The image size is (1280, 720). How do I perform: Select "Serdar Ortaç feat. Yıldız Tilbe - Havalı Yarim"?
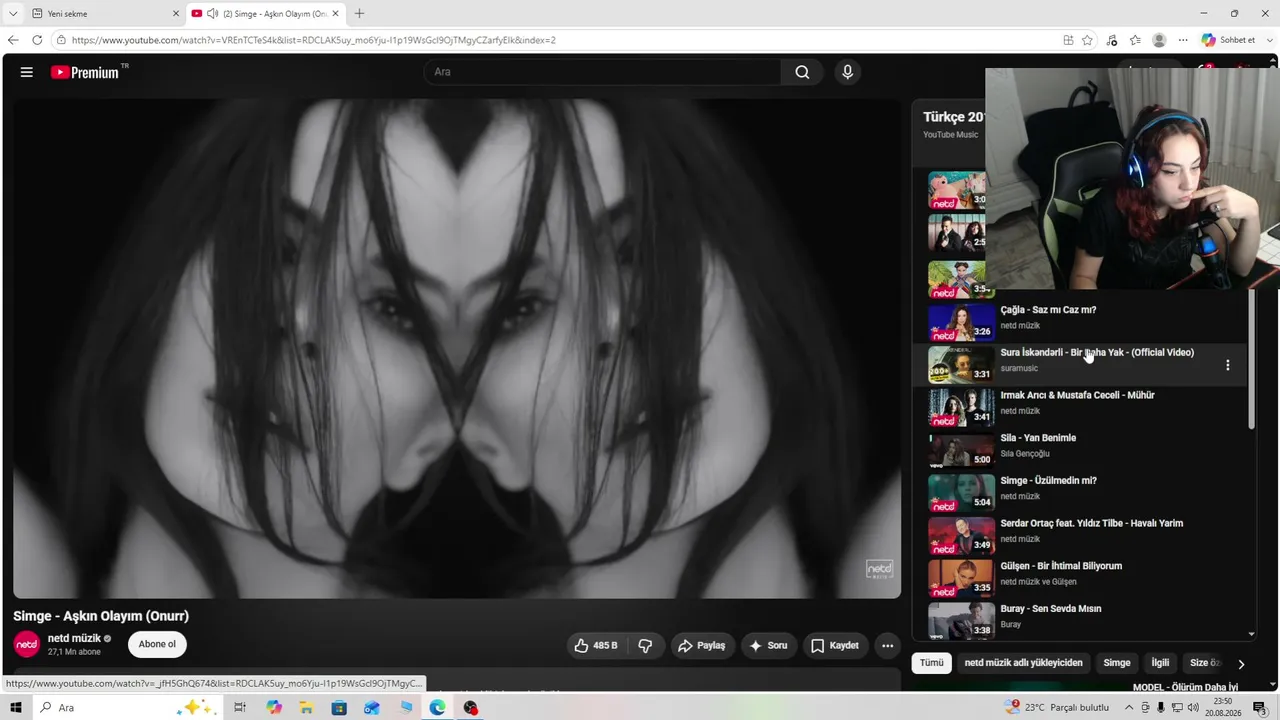tap(1091, 523)
